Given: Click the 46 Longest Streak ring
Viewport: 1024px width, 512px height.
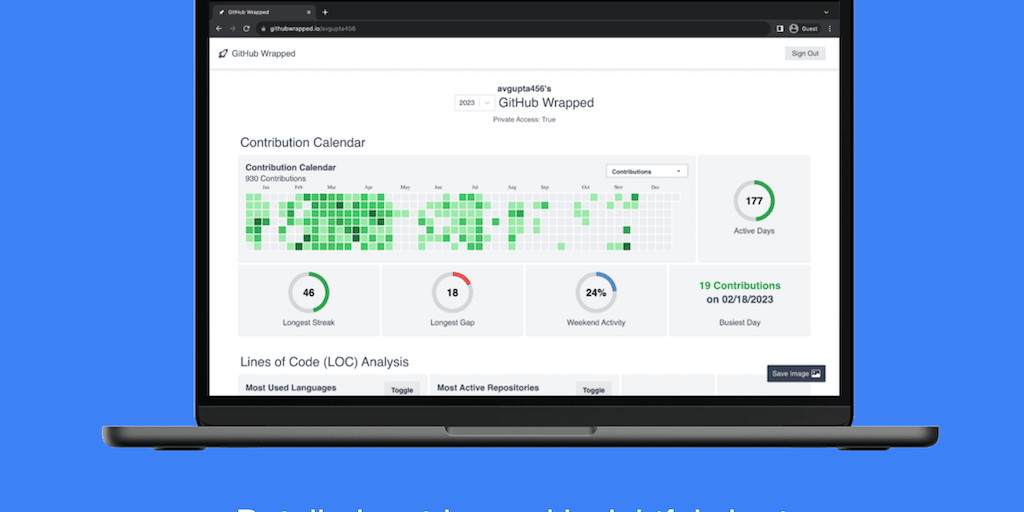Looking at the screenshot, I should [x=309, y=293].
